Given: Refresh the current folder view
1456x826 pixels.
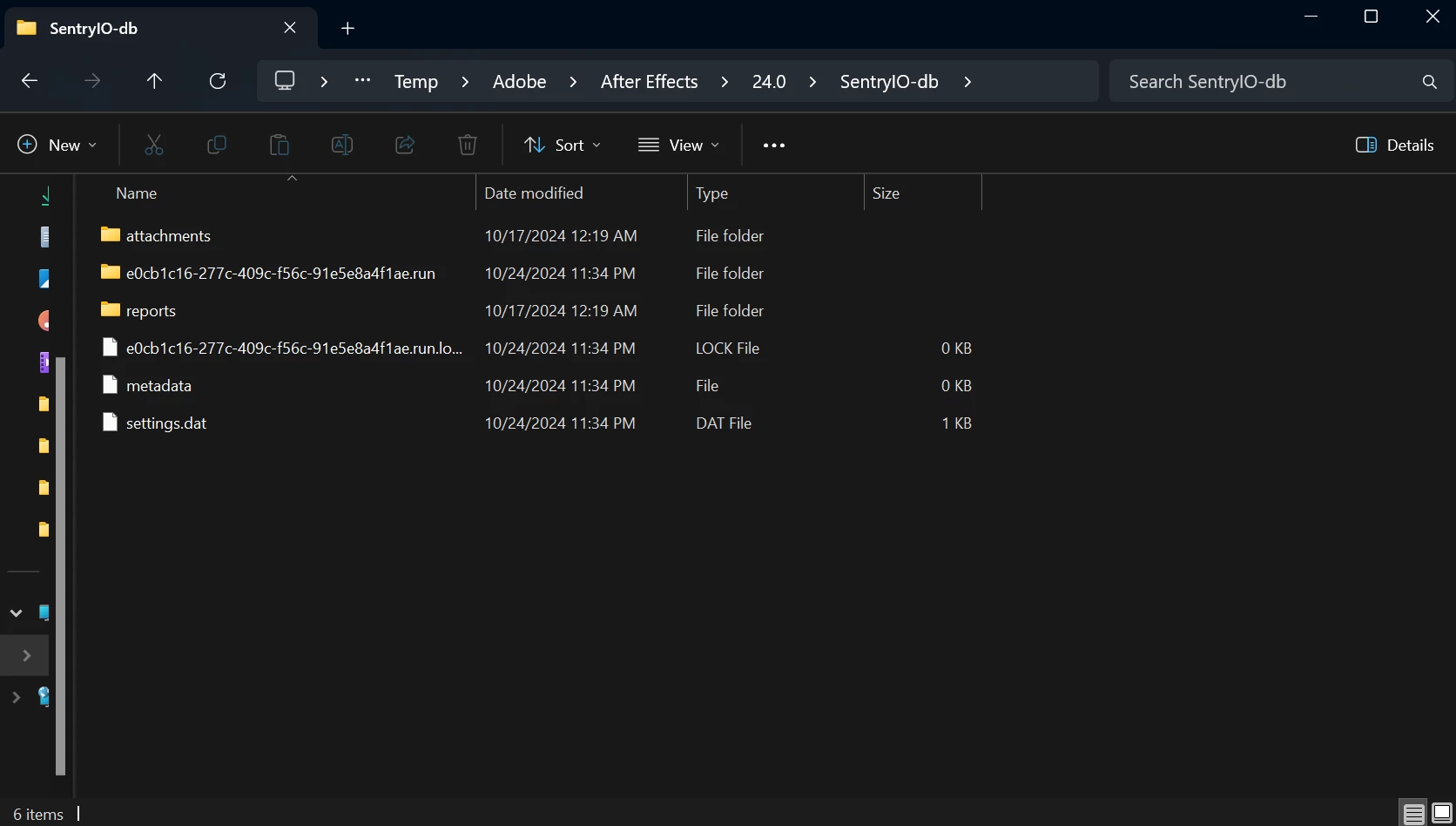Looking at the screenshot, I should tap(218, 81).
